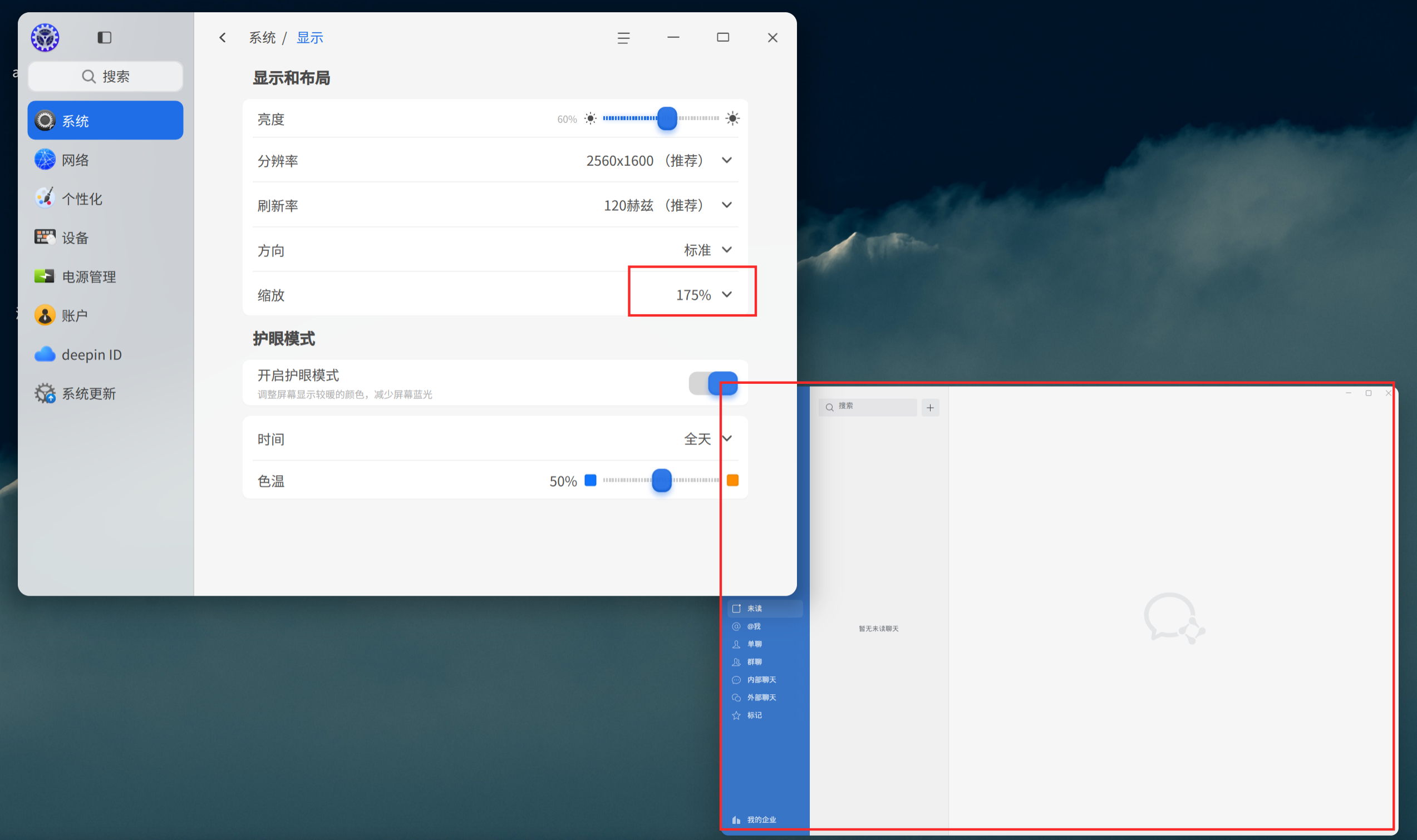The height and width of the screenshot is (840, 1417).
Task: Select 单聊 in the chat sidebar
Action: coord(765,644)
